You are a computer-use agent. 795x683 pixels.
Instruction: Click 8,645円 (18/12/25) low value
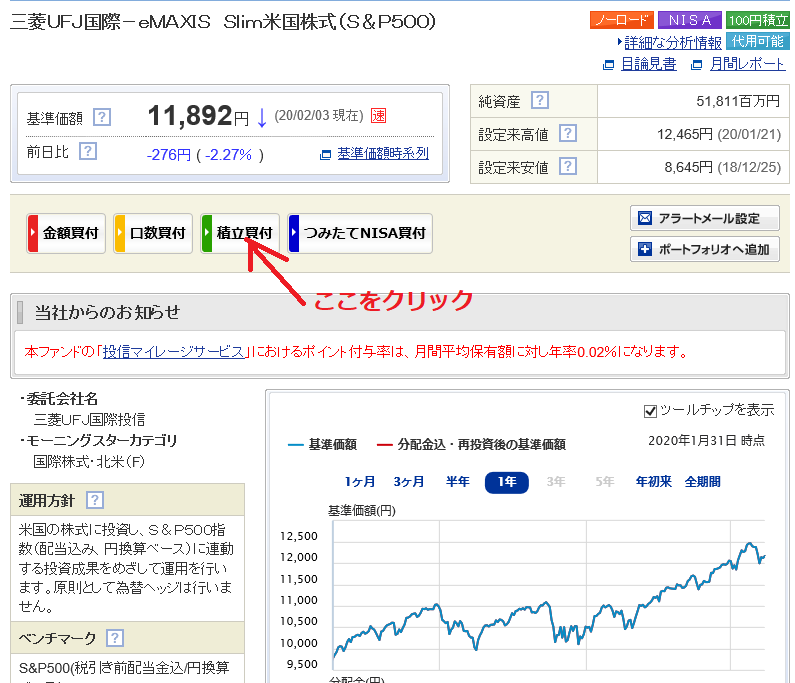point(722,167)
